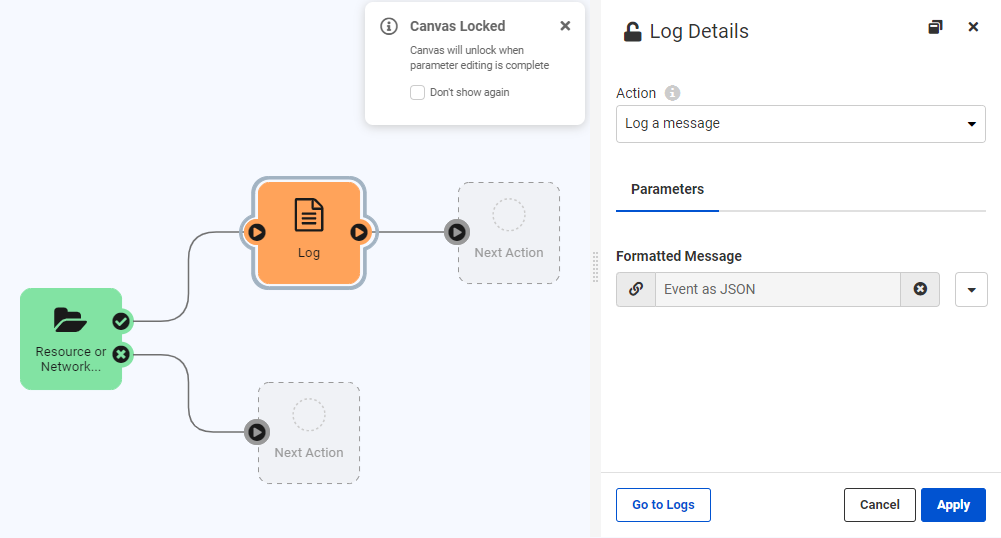This screenshot has height=538, width=1001.
Task: Click the Cancel button
Action: coord(879,505)
